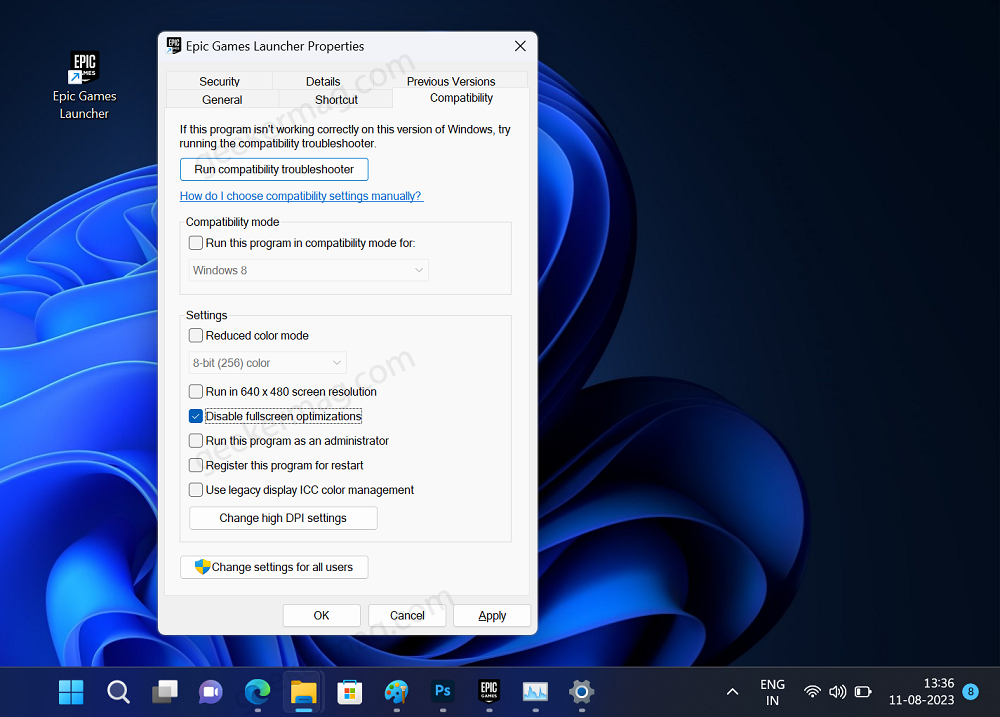The width and height of the screenshot is (1000, 717).
Task: Open the Epic Games Launcher desktop shortcut
Action: point(84,85)
